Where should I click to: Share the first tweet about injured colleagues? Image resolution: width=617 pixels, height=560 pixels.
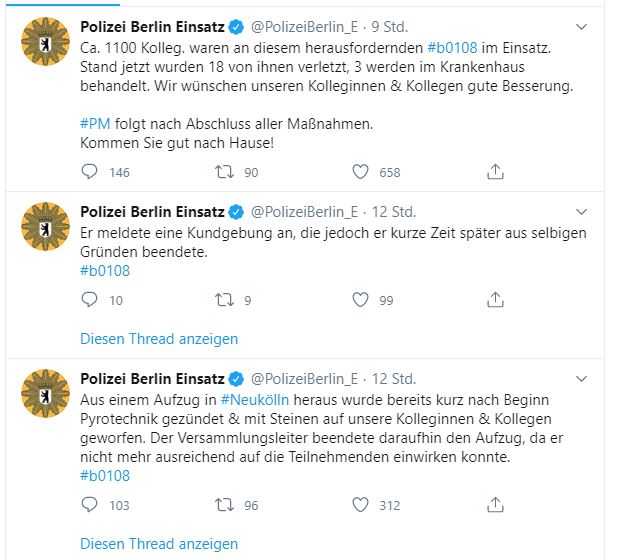pyautogui.click(x=495, y=172)
